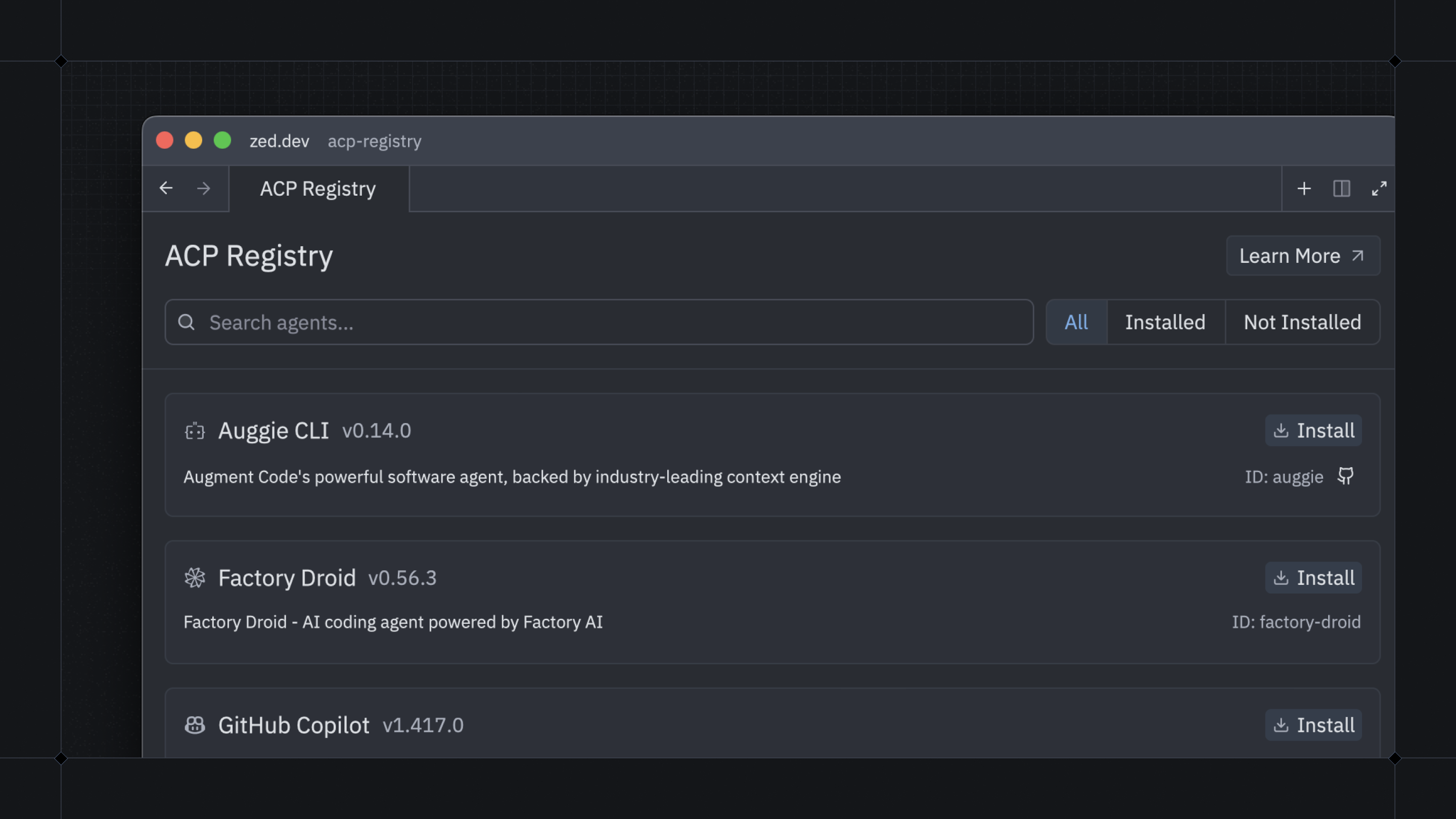The height and width of the screenshot is (819, 1456).
Task: Click the split pane icon
Action: point(1342,188)
